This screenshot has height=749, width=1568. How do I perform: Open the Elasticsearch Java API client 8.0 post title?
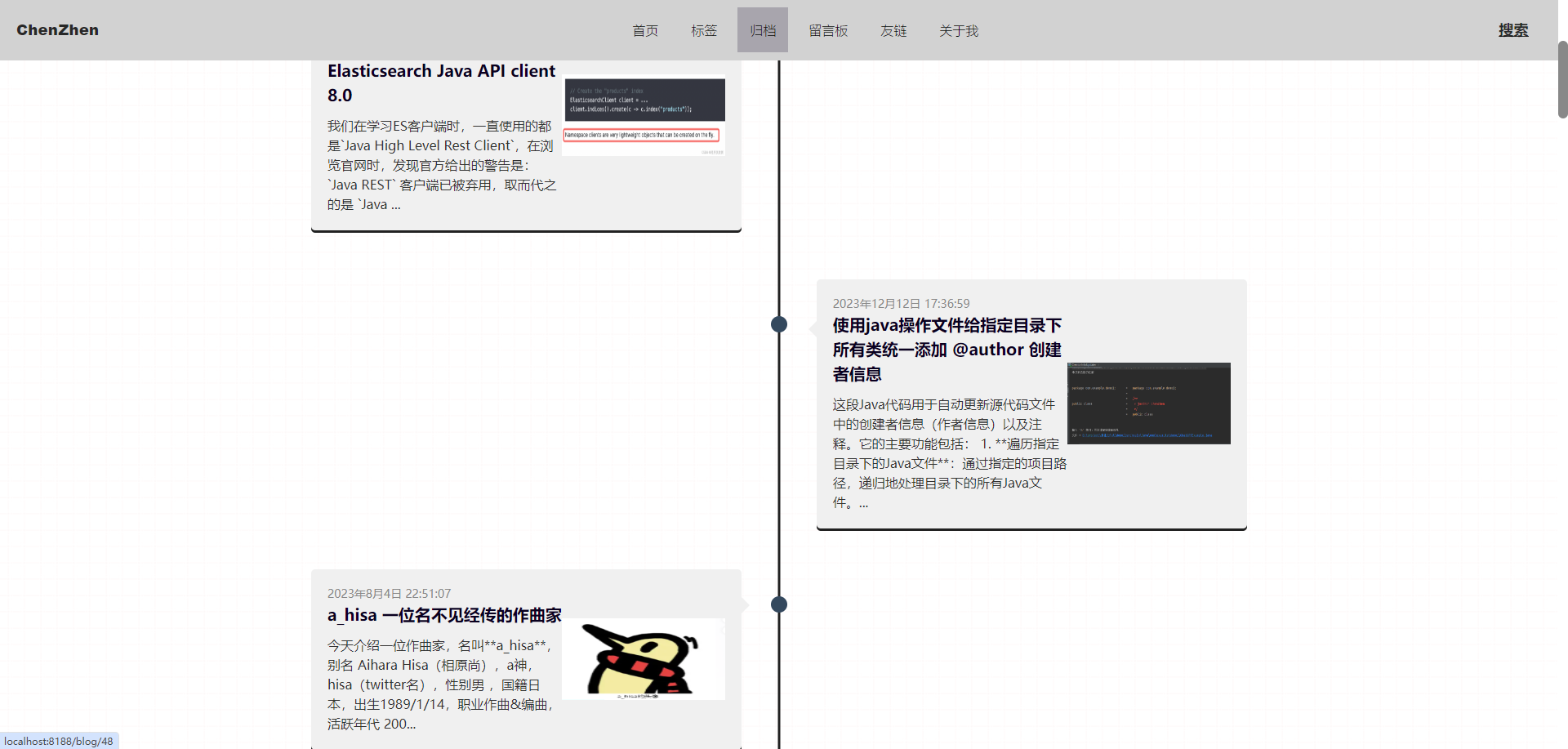[441, 82]
